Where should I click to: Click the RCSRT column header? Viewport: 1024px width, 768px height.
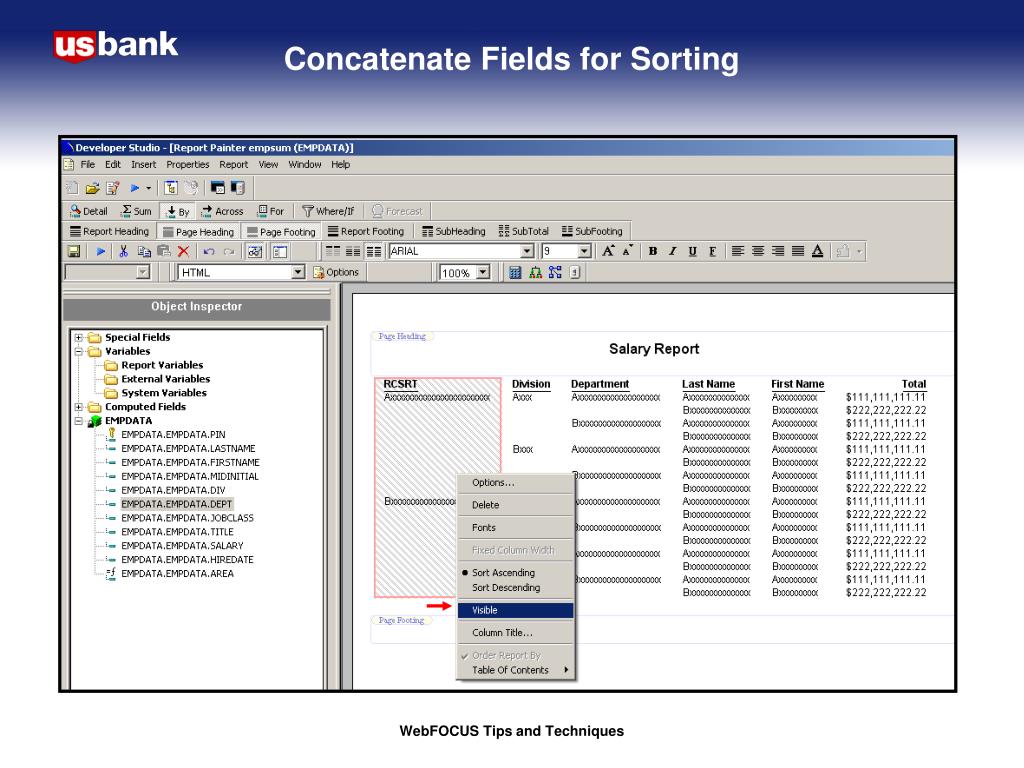pyautogui.click(x=400, y=384)
